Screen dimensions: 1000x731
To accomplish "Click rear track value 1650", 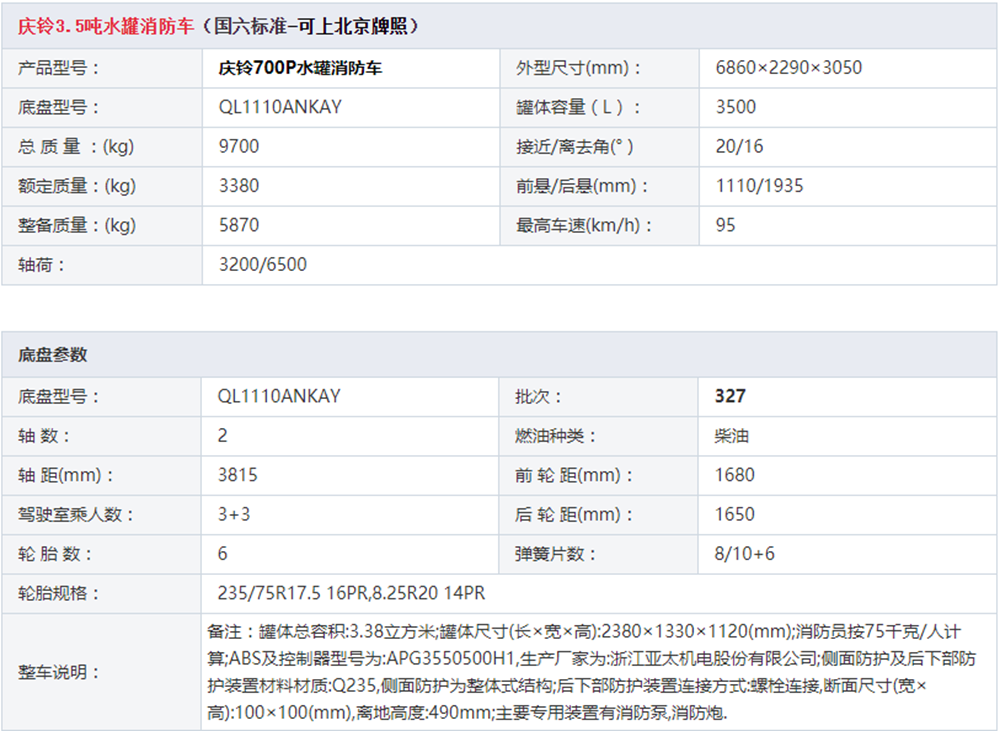I will click(x=734, y=514).
